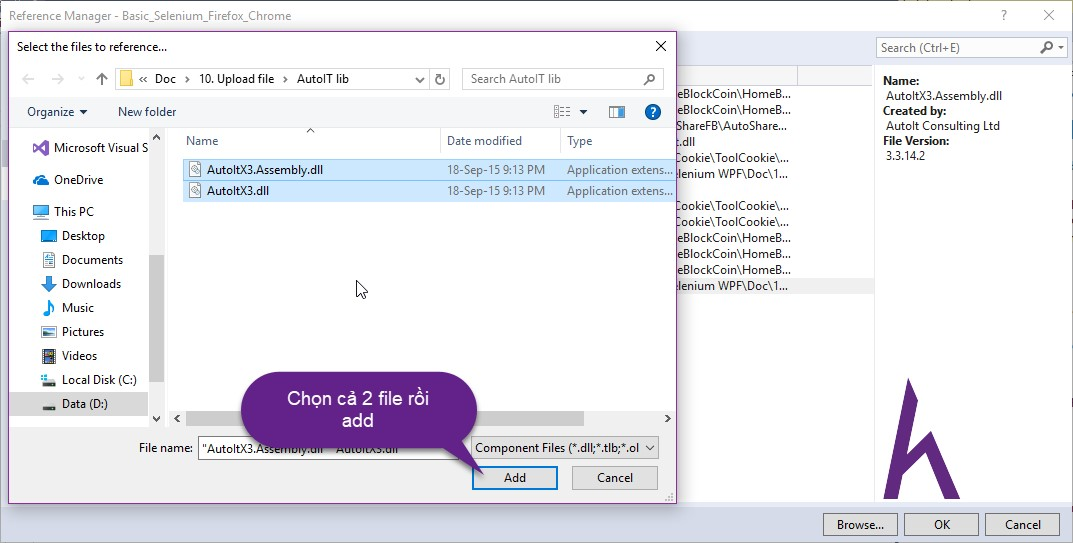This screenshot has width=1073, height=543.
Task: Open file dialog Help
Action: (653, 112)
